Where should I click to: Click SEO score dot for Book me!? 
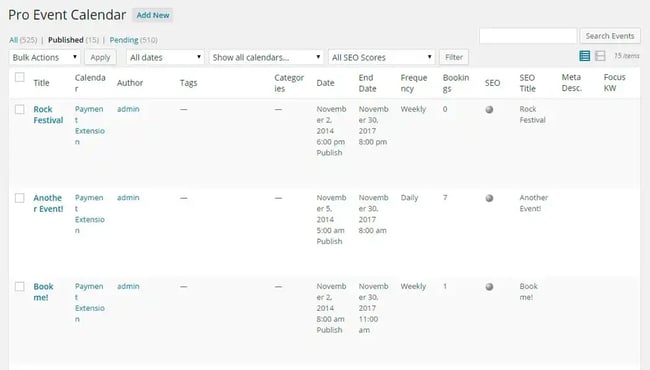coord(489,287)
